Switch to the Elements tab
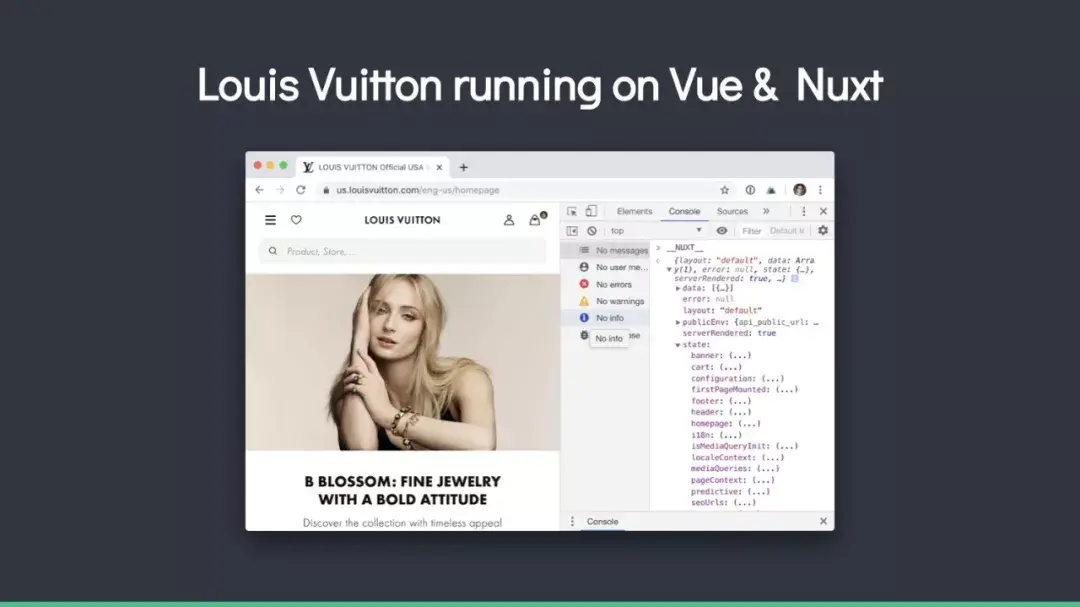 (x=634, y=212)
